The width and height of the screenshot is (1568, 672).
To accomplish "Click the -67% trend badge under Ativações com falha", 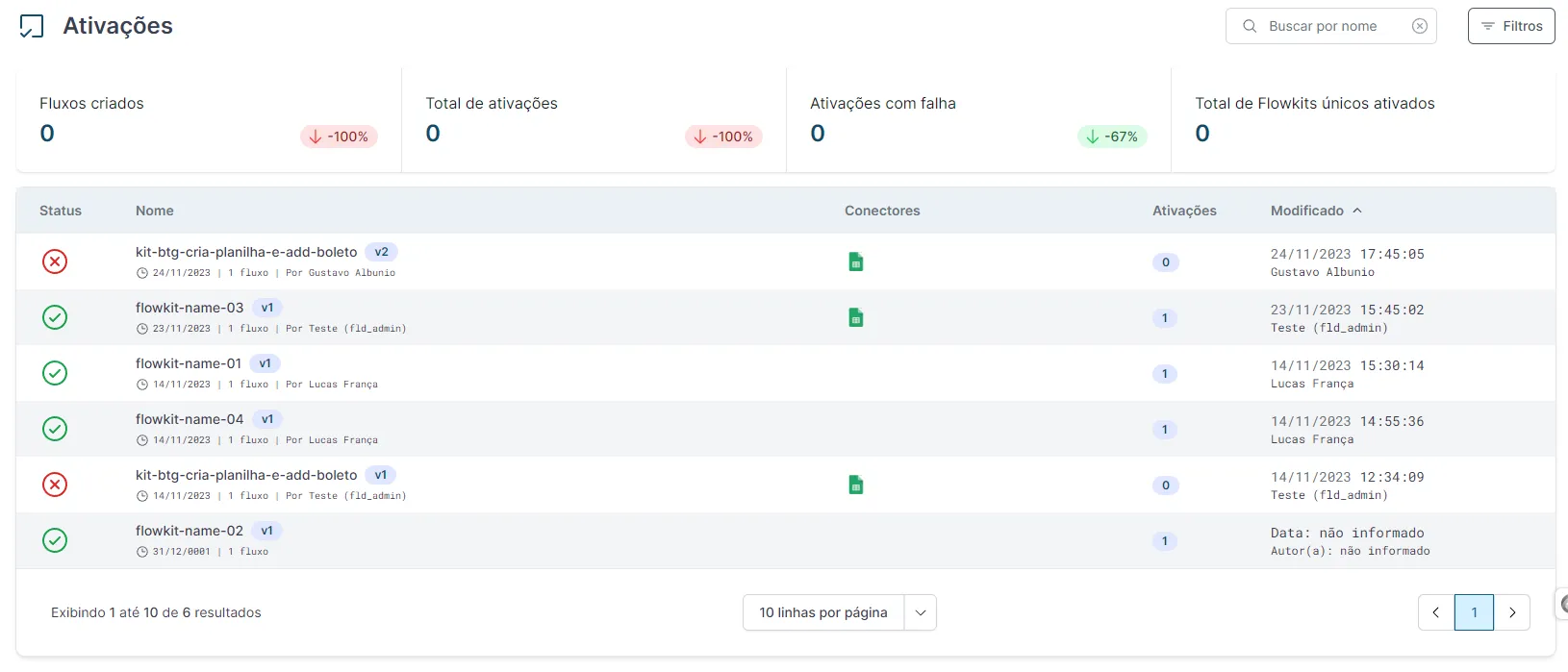I will click(1112, 137).
